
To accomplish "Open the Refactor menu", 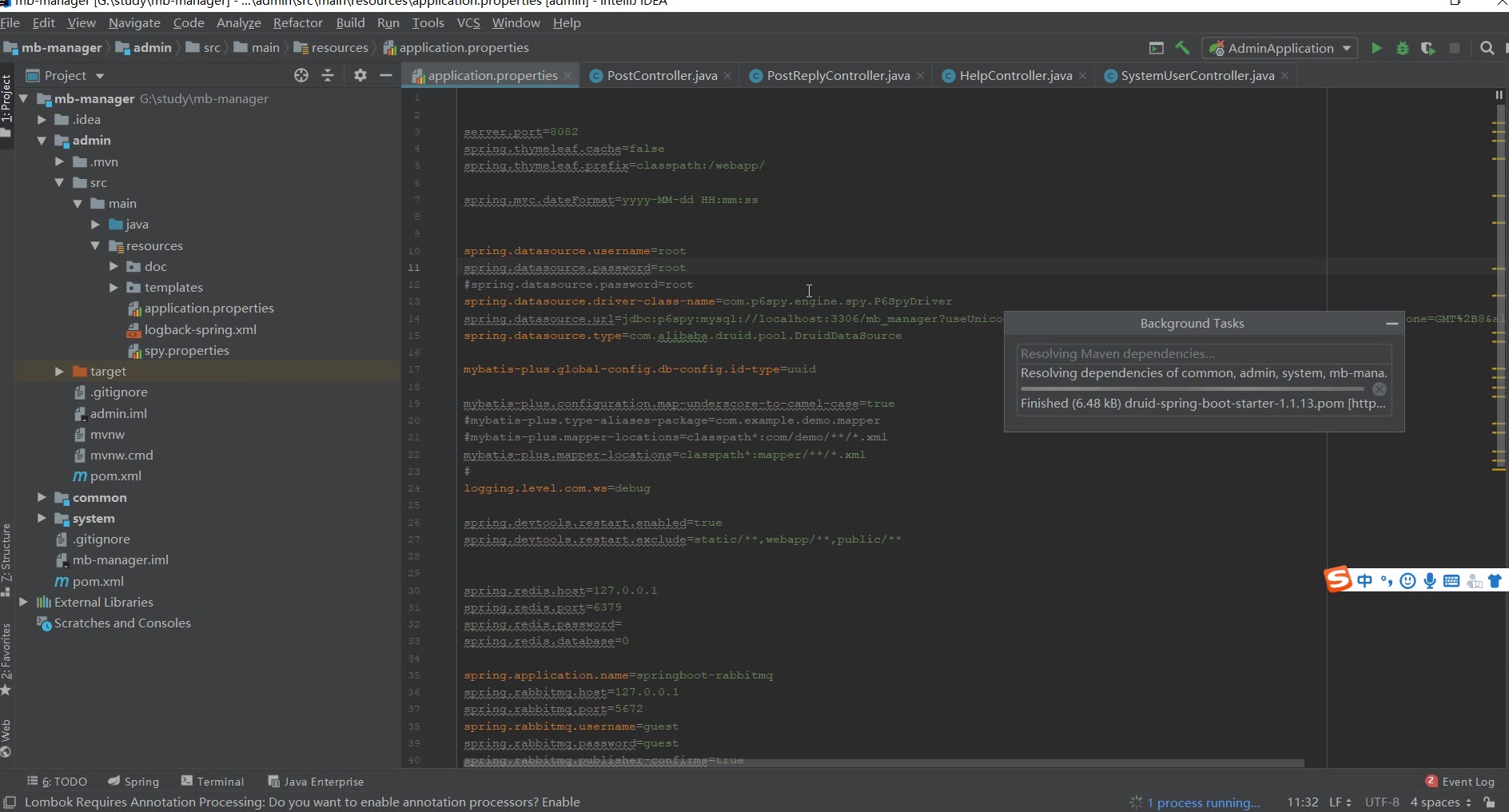I will (297, 22).
